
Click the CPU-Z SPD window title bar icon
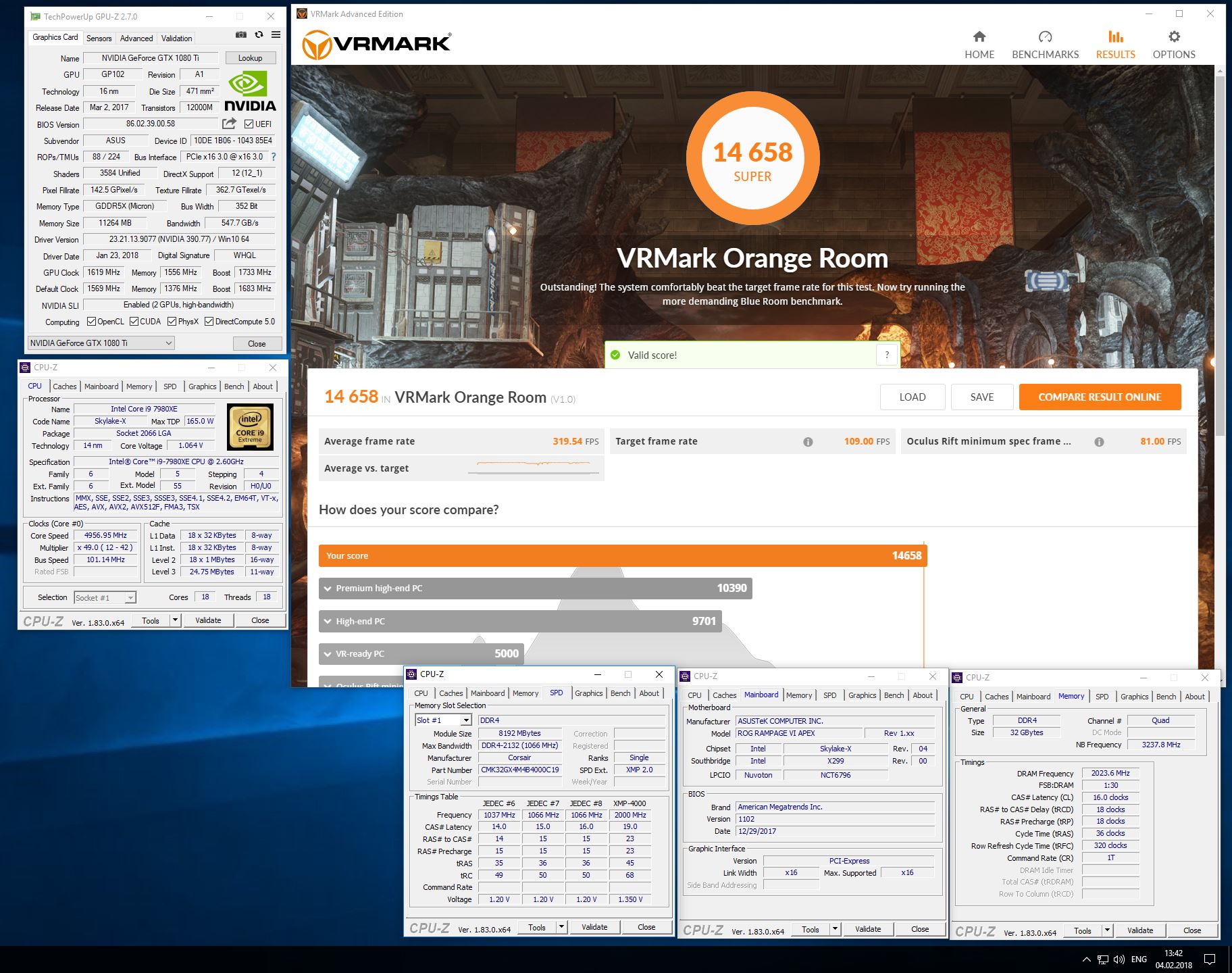tap(411, 674)
